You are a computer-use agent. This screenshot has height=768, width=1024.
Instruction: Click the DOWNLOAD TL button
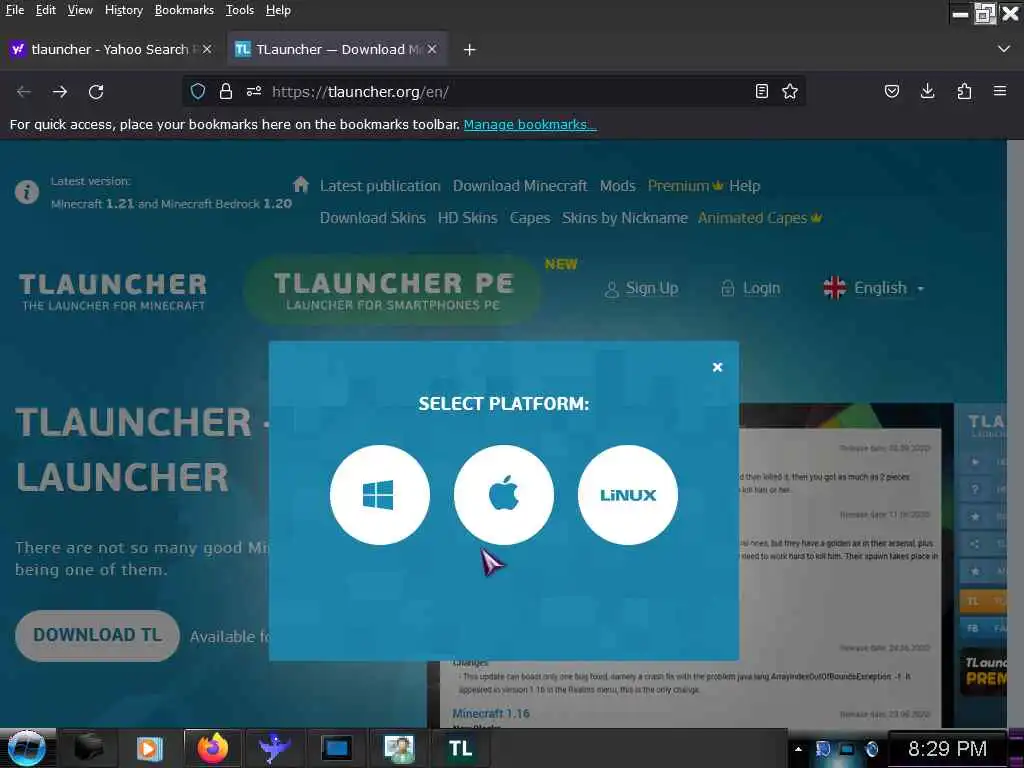(x=97, y=635)
